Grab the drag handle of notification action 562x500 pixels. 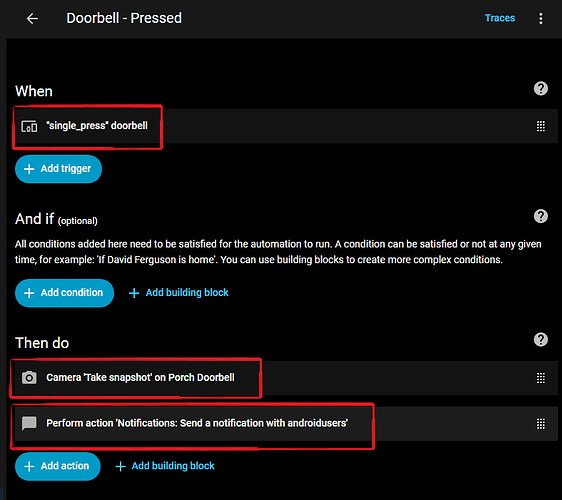[540, 424]
